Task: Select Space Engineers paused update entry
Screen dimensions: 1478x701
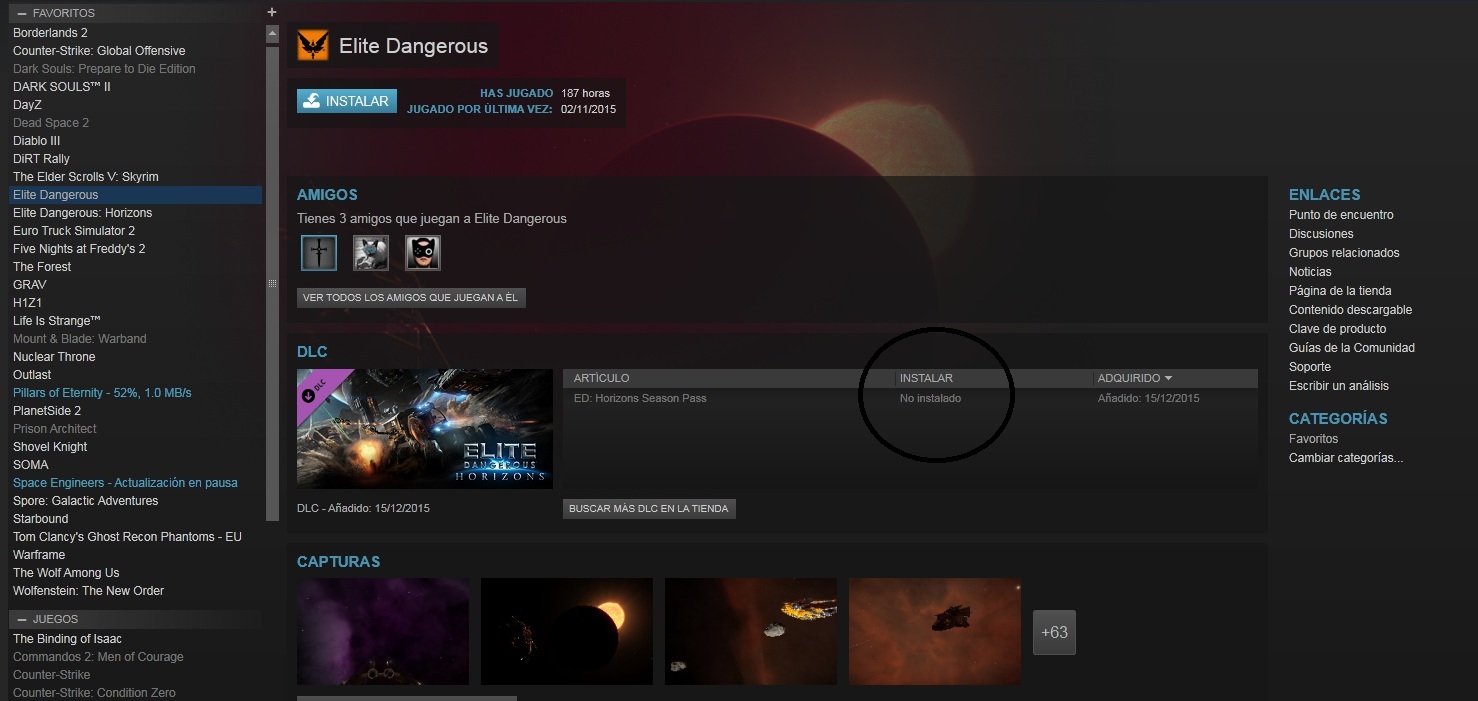Action: (x=125, y=483)
